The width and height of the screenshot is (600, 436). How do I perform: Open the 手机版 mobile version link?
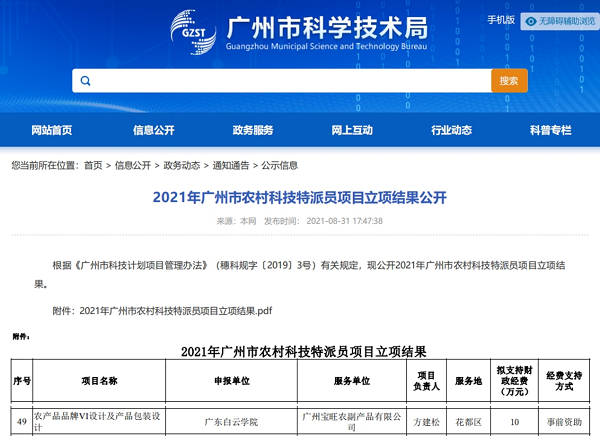pyautogui.click(x=501, y=20)
